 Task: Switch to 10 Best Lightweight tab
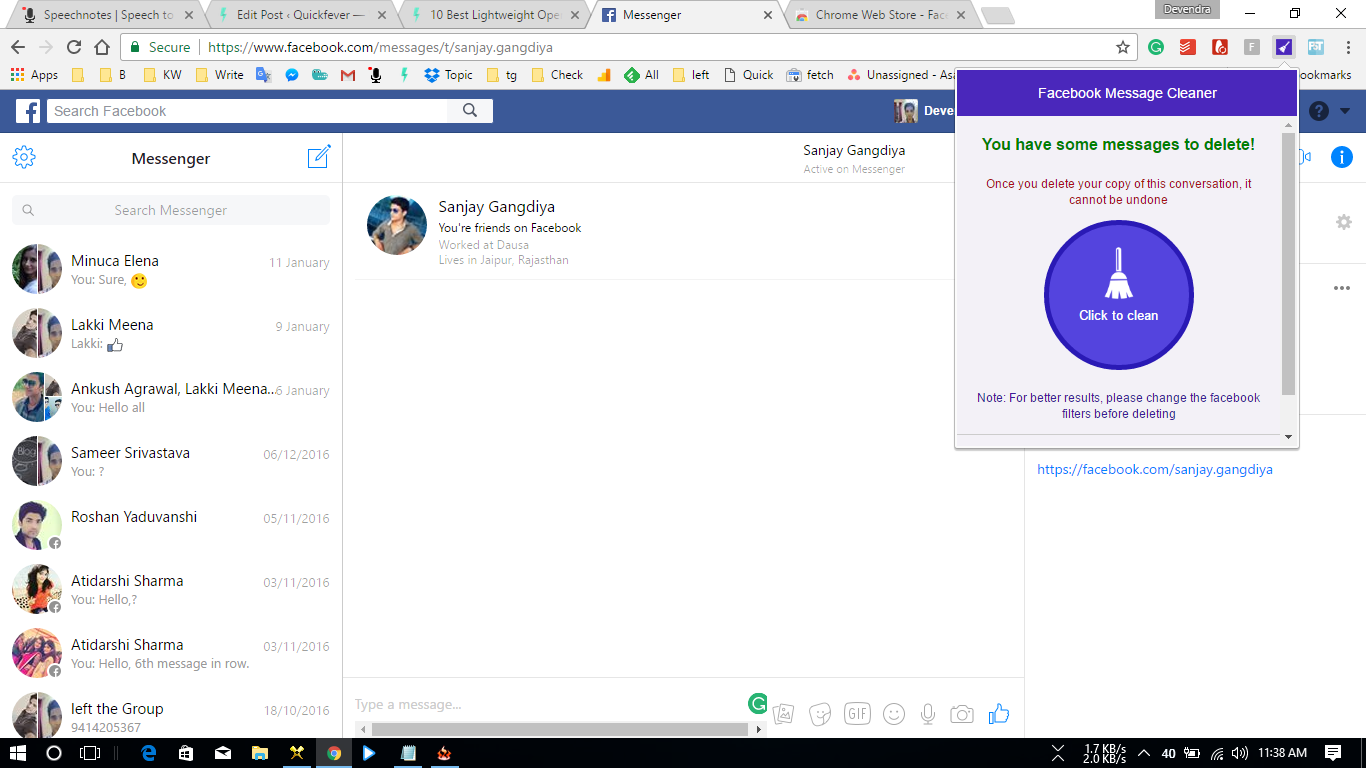[x=494, y=15]
